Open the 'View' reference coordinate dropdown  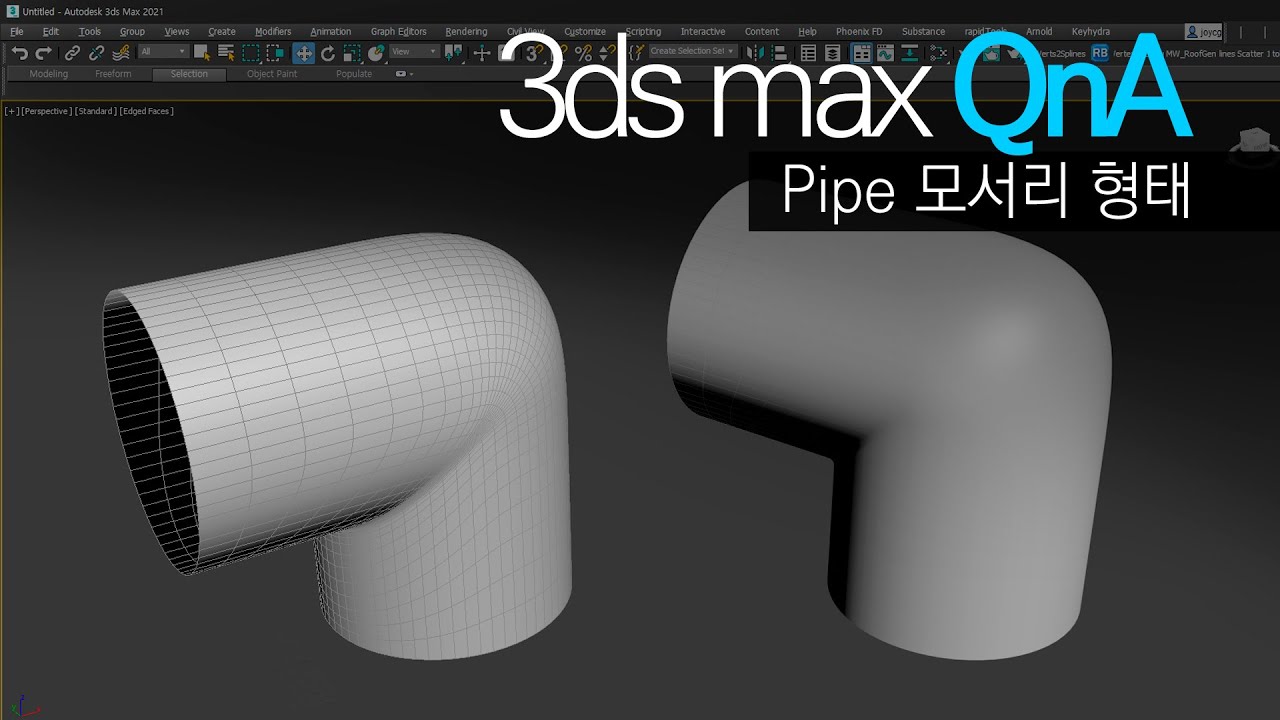[413, 52]
